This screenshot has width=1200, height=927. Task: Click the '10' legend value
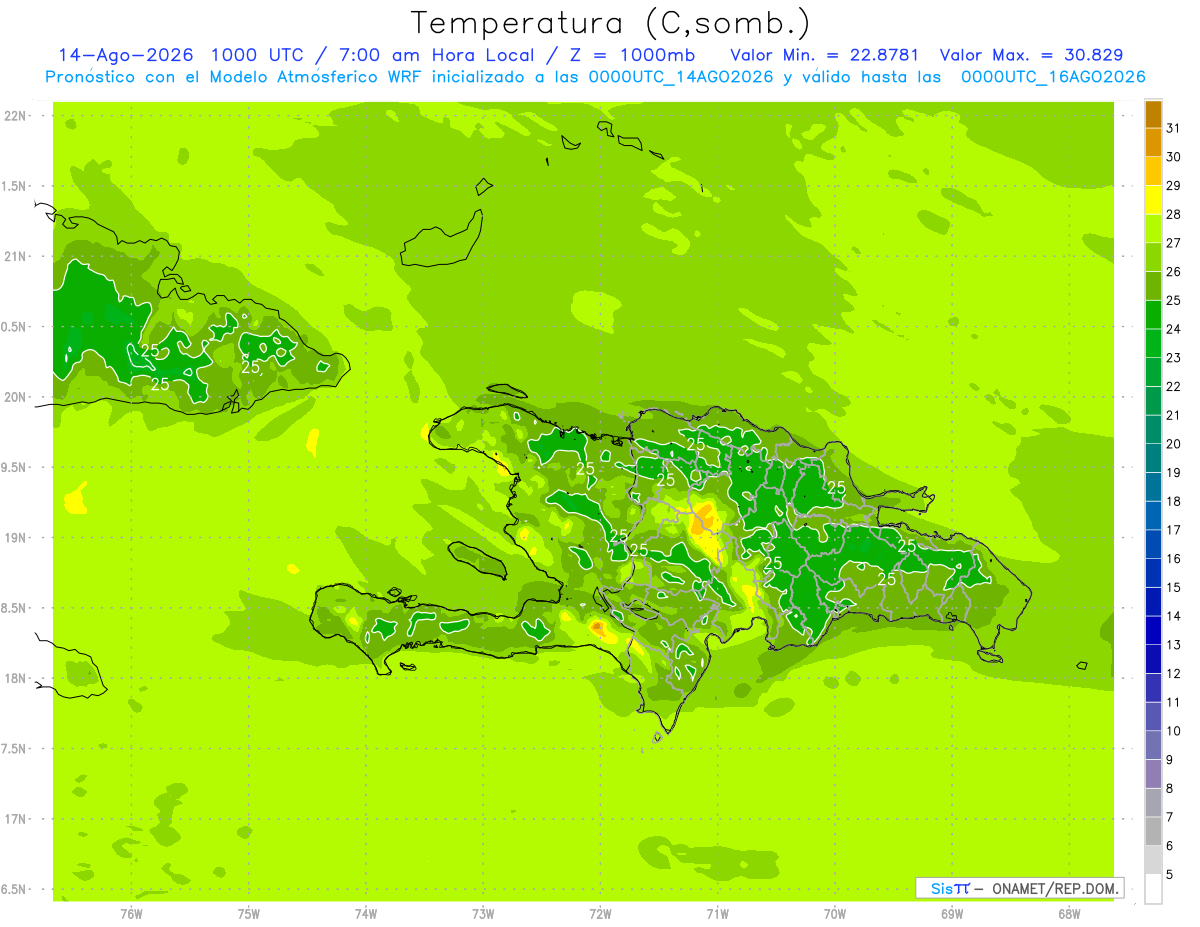tap(1173, 731)
